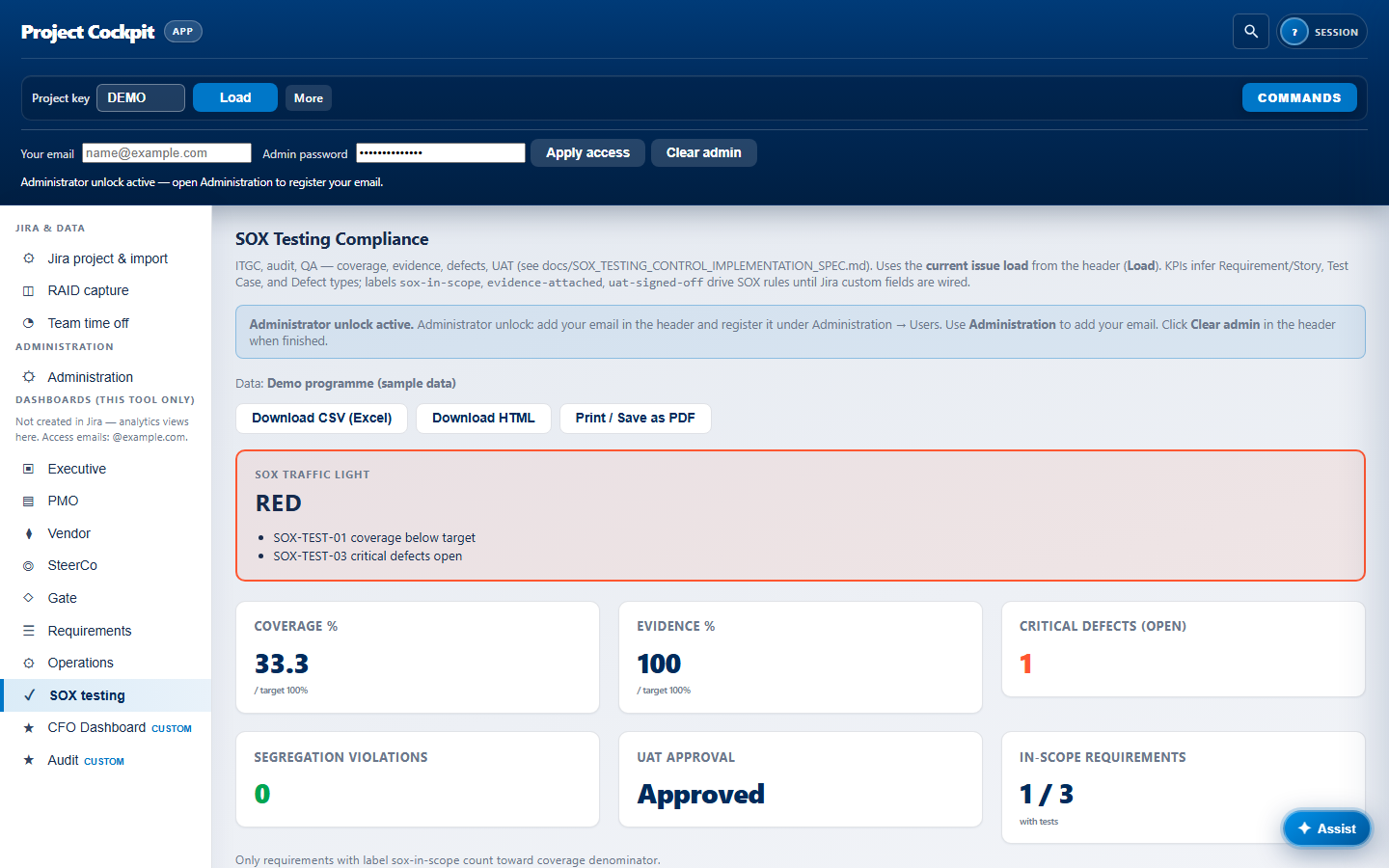Click the RED traffic light status
The image size is (1389, 868).
point(279,503)
